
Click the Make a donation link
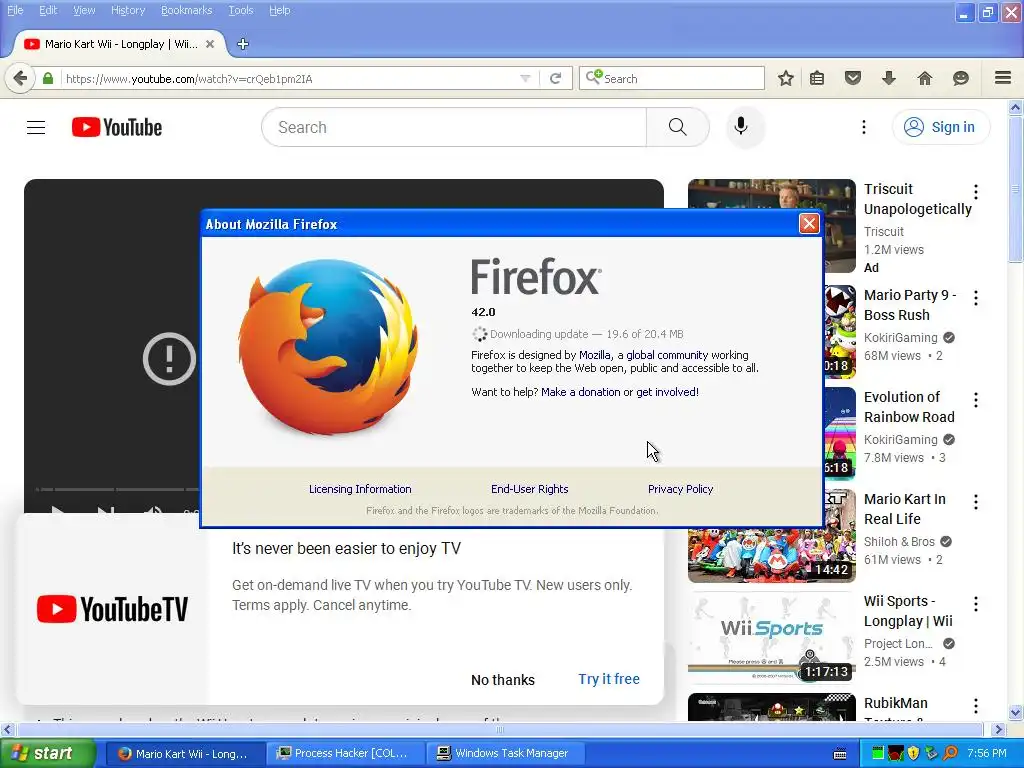tap(581, 392)
